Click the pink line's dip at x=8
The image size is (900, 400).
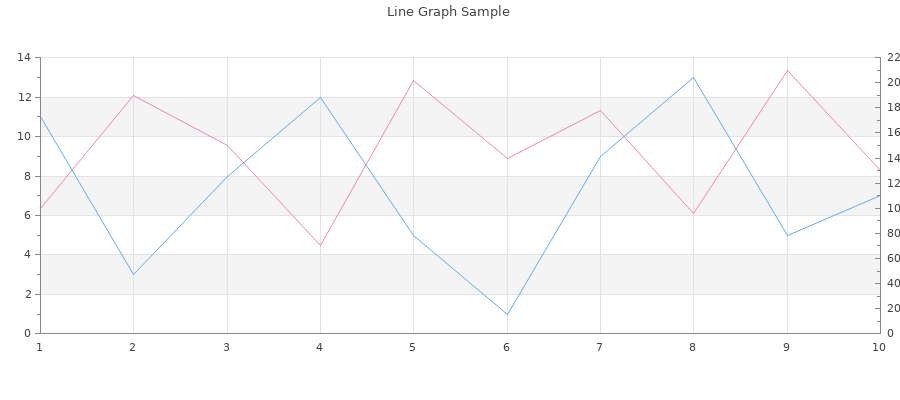click(693, 213)
